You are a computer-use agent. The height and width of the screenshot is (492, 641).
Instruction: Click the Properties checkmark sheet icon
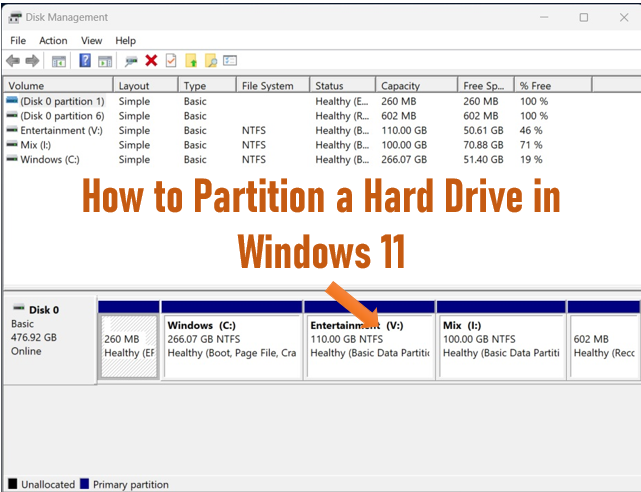171,62
